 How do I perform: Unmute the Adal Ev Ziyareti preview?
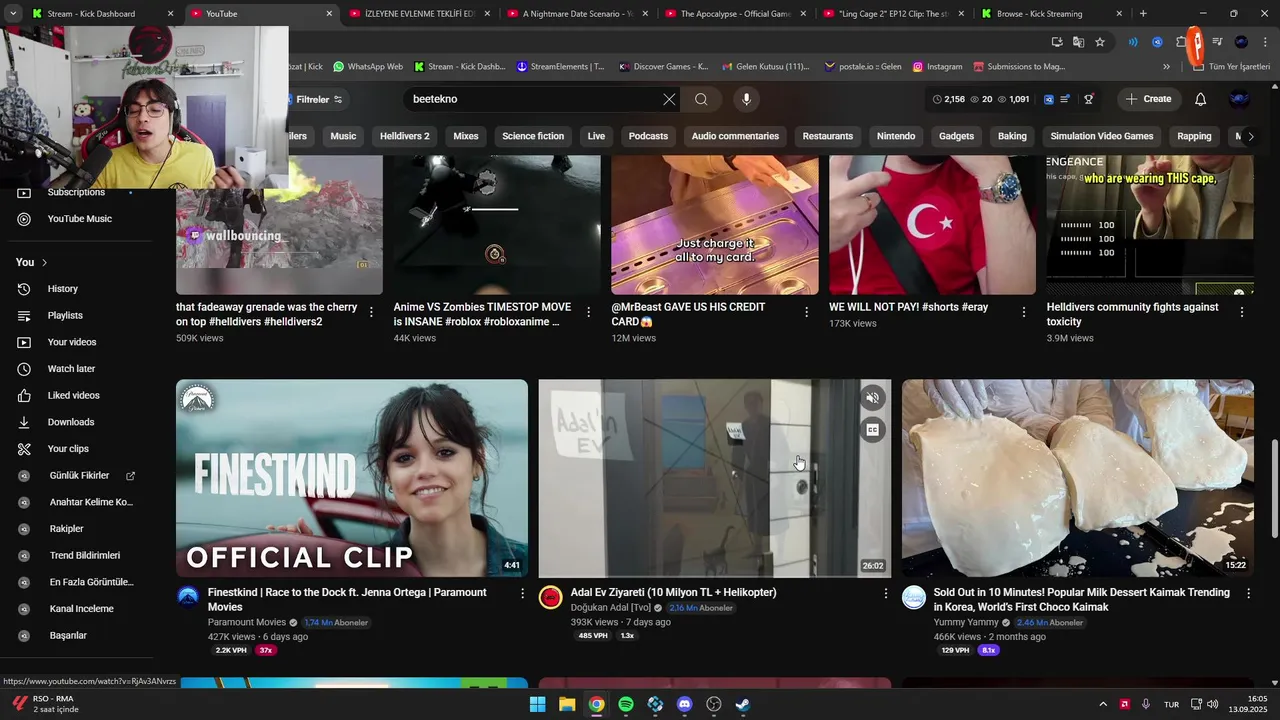coord(872,398)
